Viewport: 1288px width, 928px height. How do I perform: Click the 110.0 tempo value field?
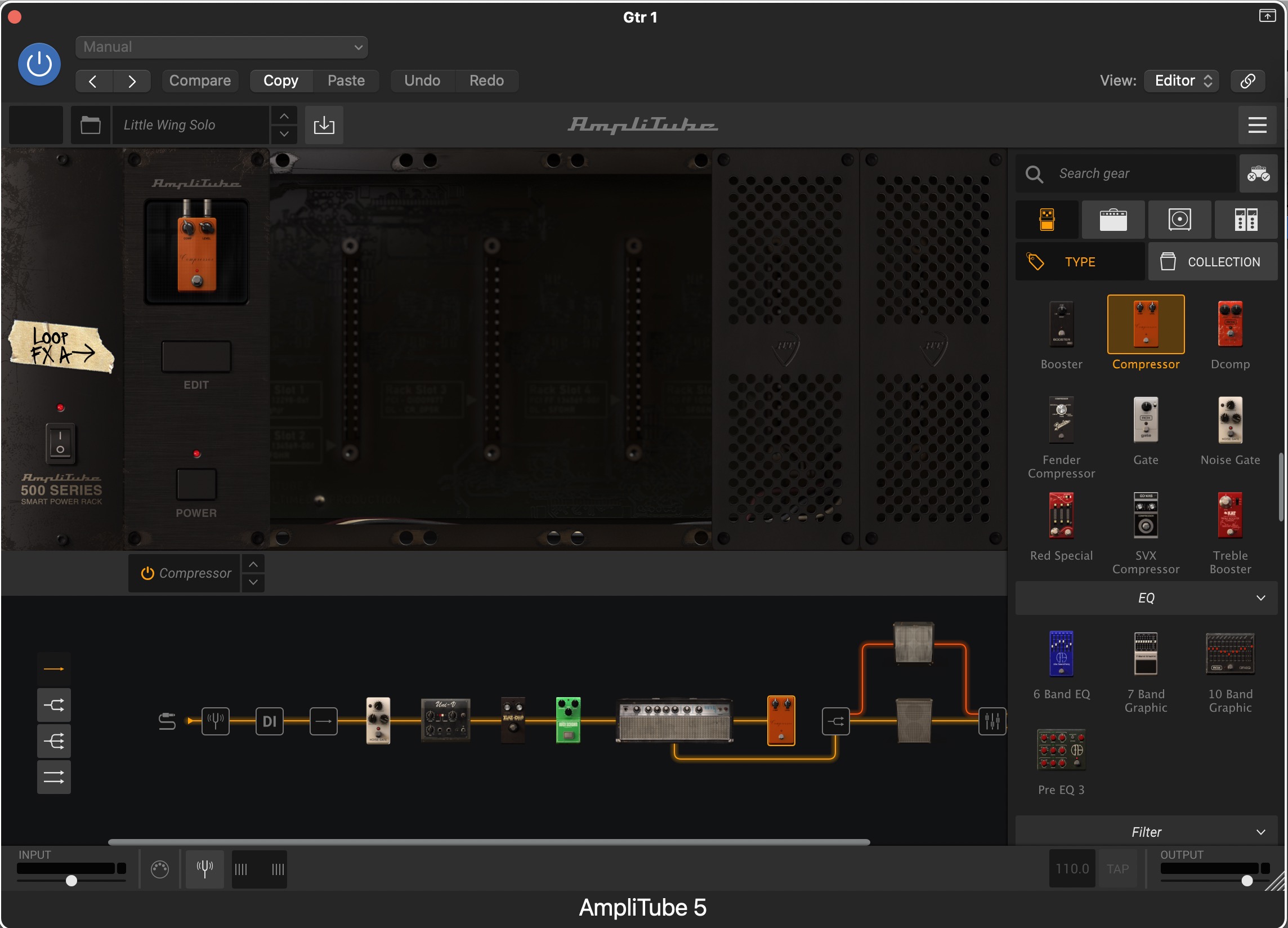(1072, 869)
